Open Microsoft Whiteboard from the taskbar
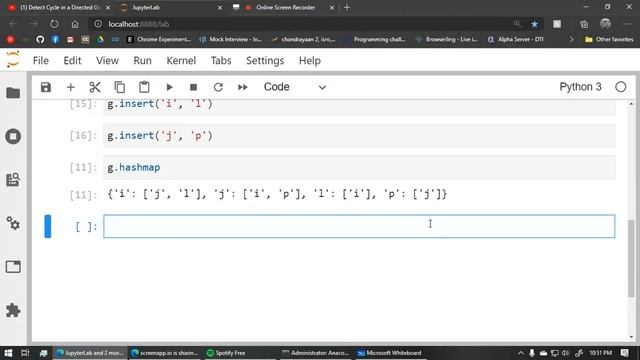 click(390, 353)
